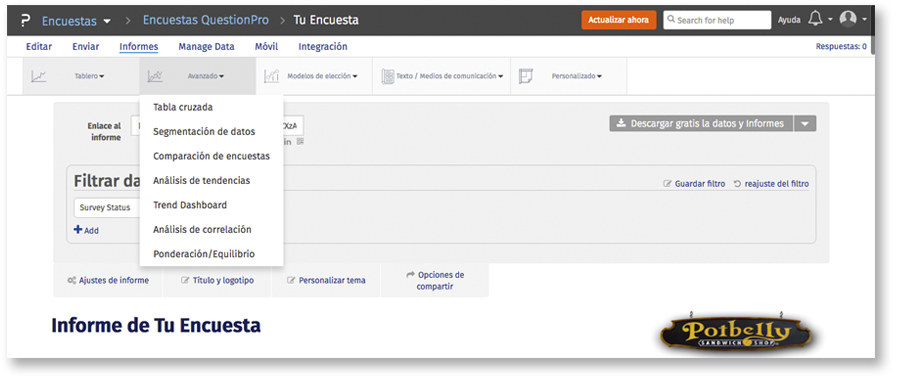Click the LinkedIn share icon
The image size is (900, 389).
pyautogui.click(x=288, y=141)
